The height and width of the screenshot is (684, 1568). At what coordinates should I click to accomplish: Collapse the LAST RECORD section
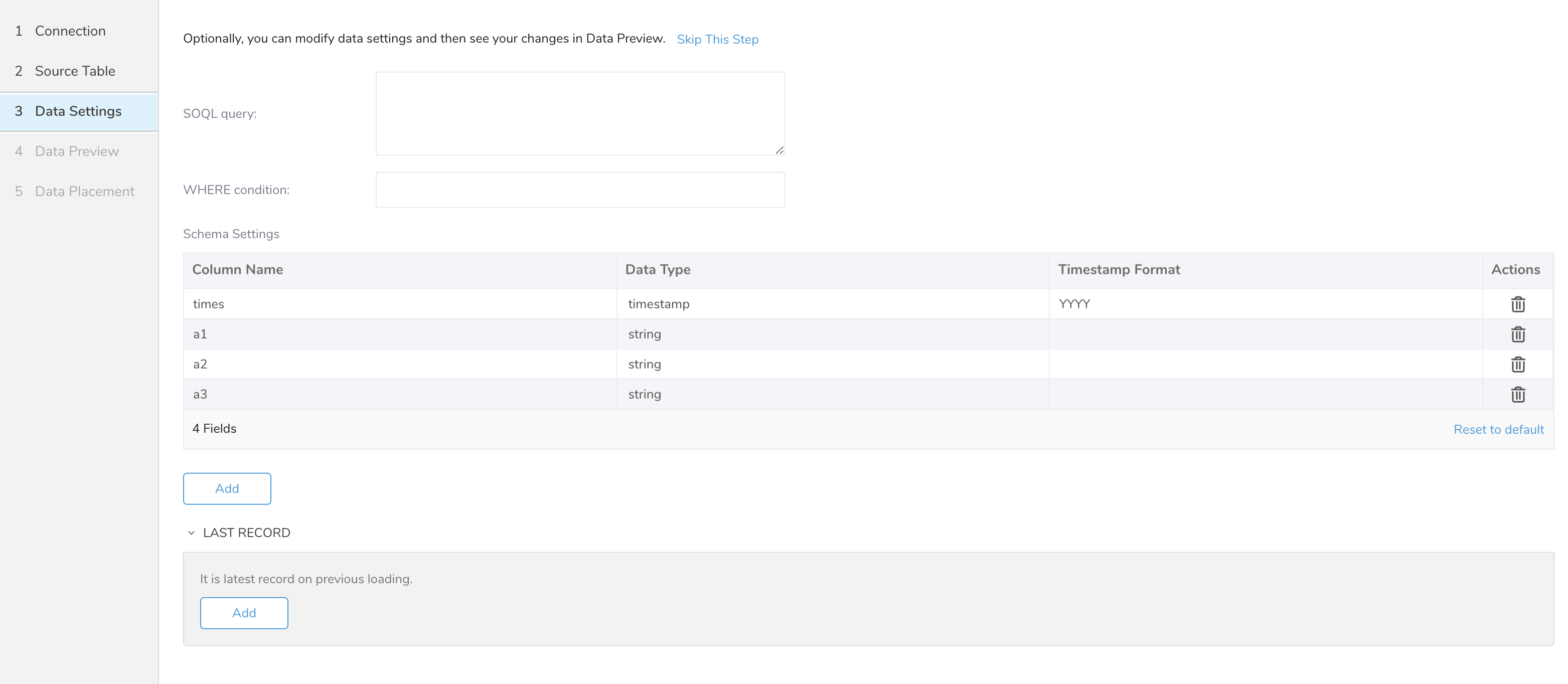[191, 533]
